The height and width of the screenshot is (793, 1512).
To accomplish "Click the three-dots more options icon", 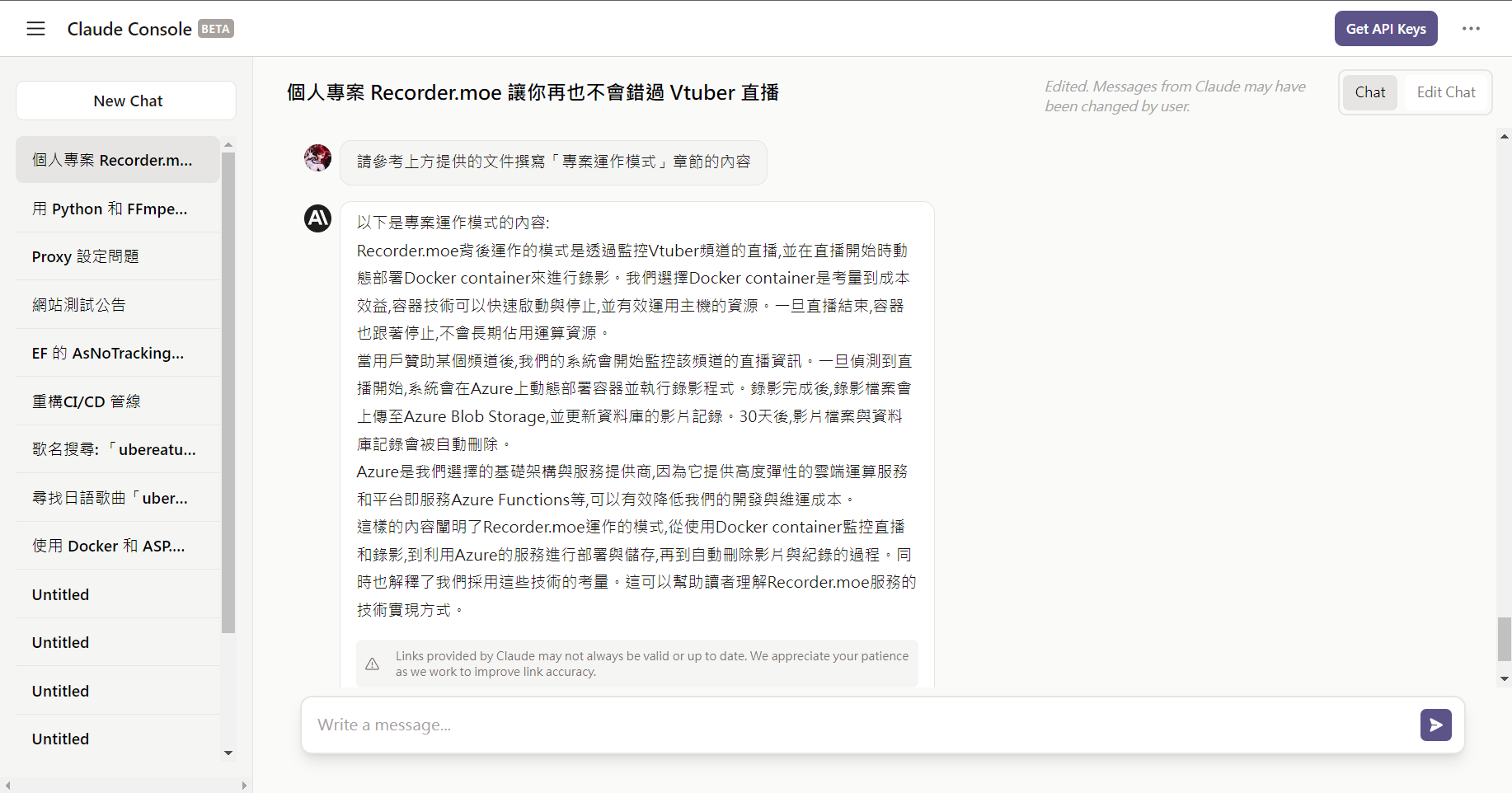I will pos(1471,29).
